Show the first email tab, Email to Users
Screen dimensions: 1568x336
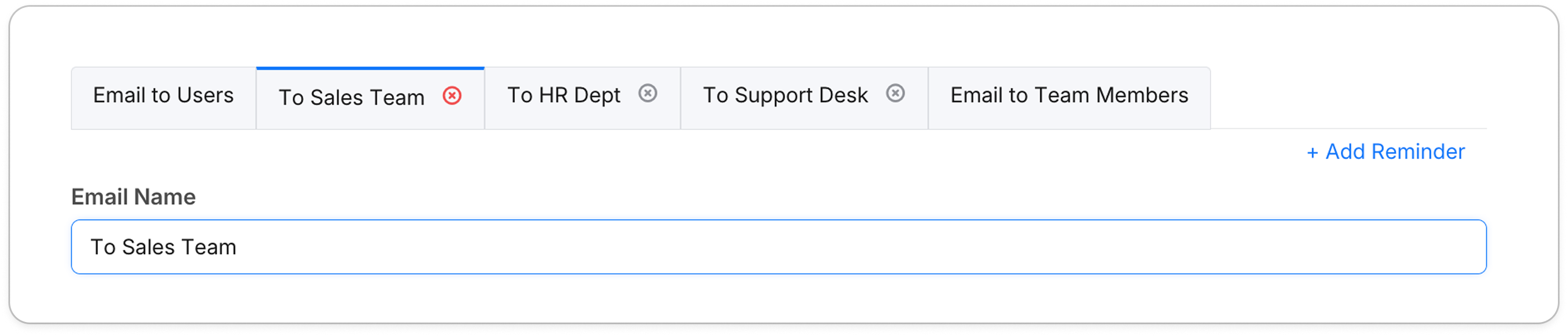pos(163,96)
